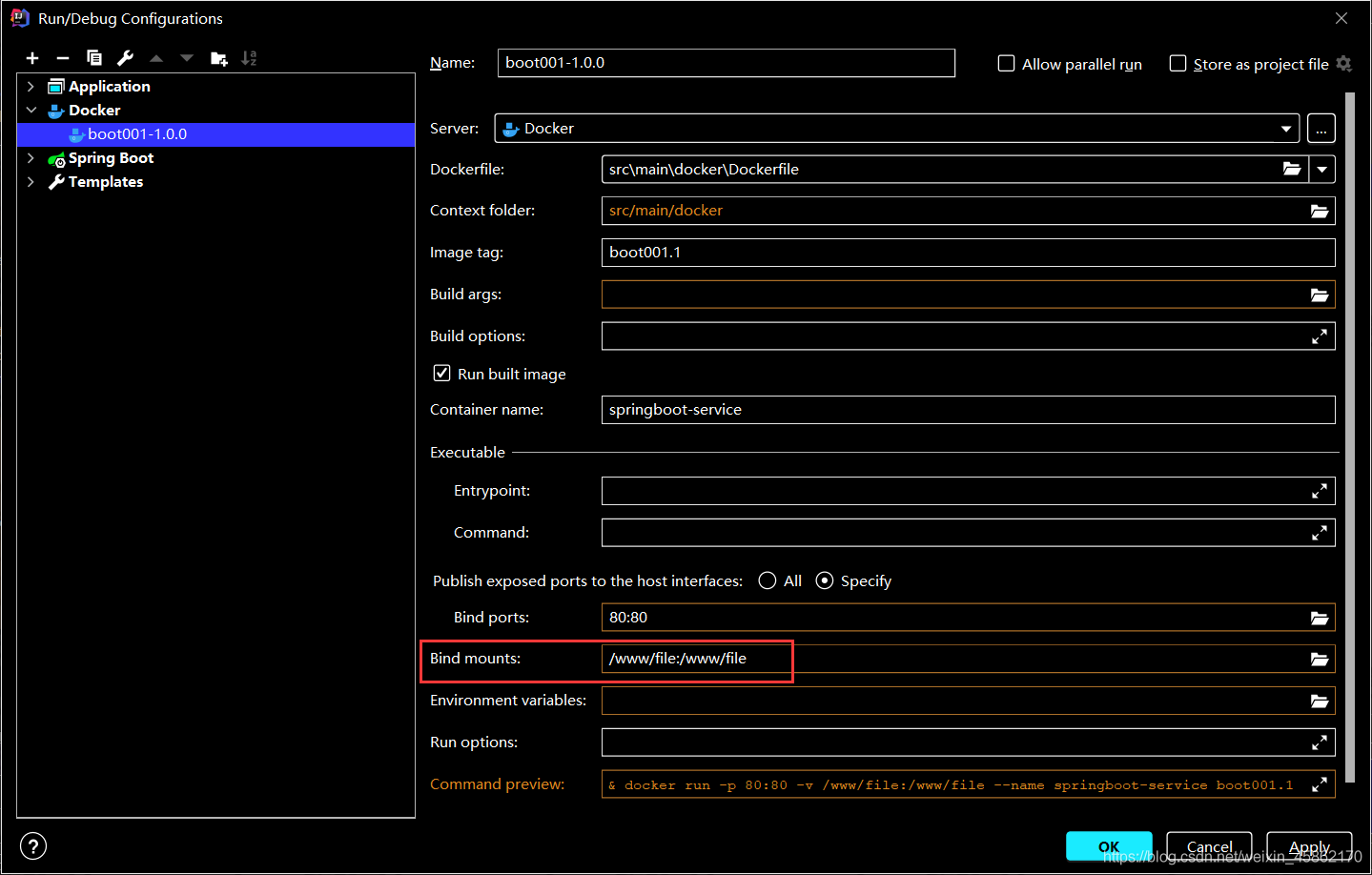1372x875 pixels.
Task: Select Specify radio for exposed ports
Action: (825, 580)
